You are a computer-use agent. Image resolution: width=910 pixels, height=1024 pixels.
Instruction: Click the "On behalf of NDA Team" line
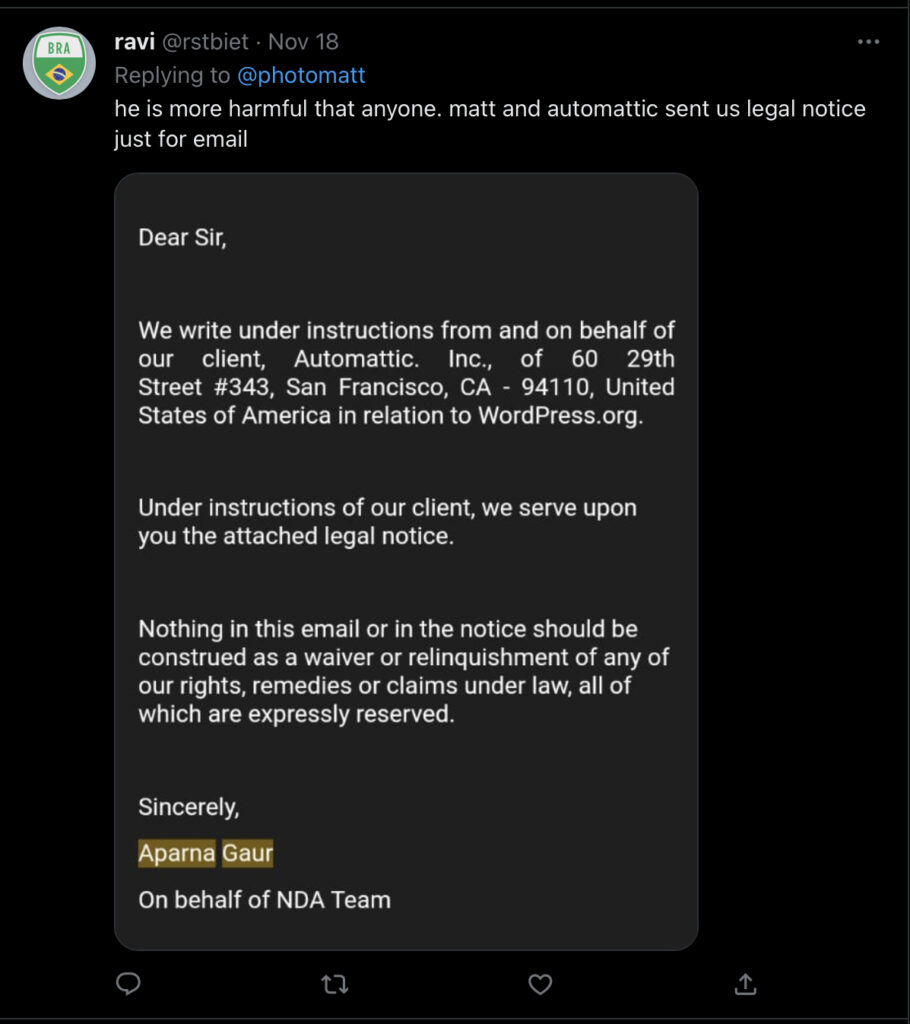(x=264, y=899)
